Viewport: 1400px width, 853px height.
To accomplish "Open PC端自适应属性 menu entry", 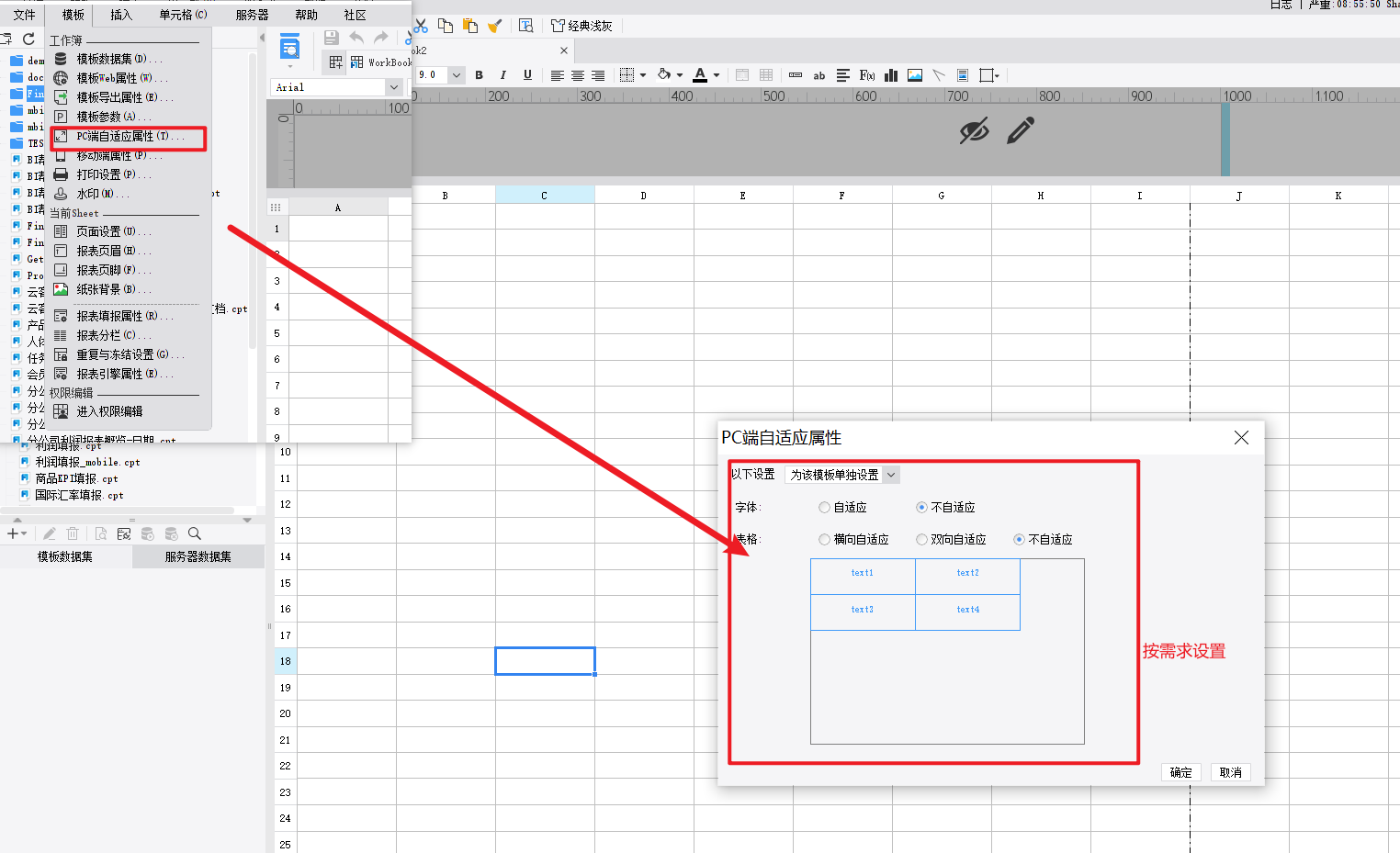I will click(x=129, y=136).
